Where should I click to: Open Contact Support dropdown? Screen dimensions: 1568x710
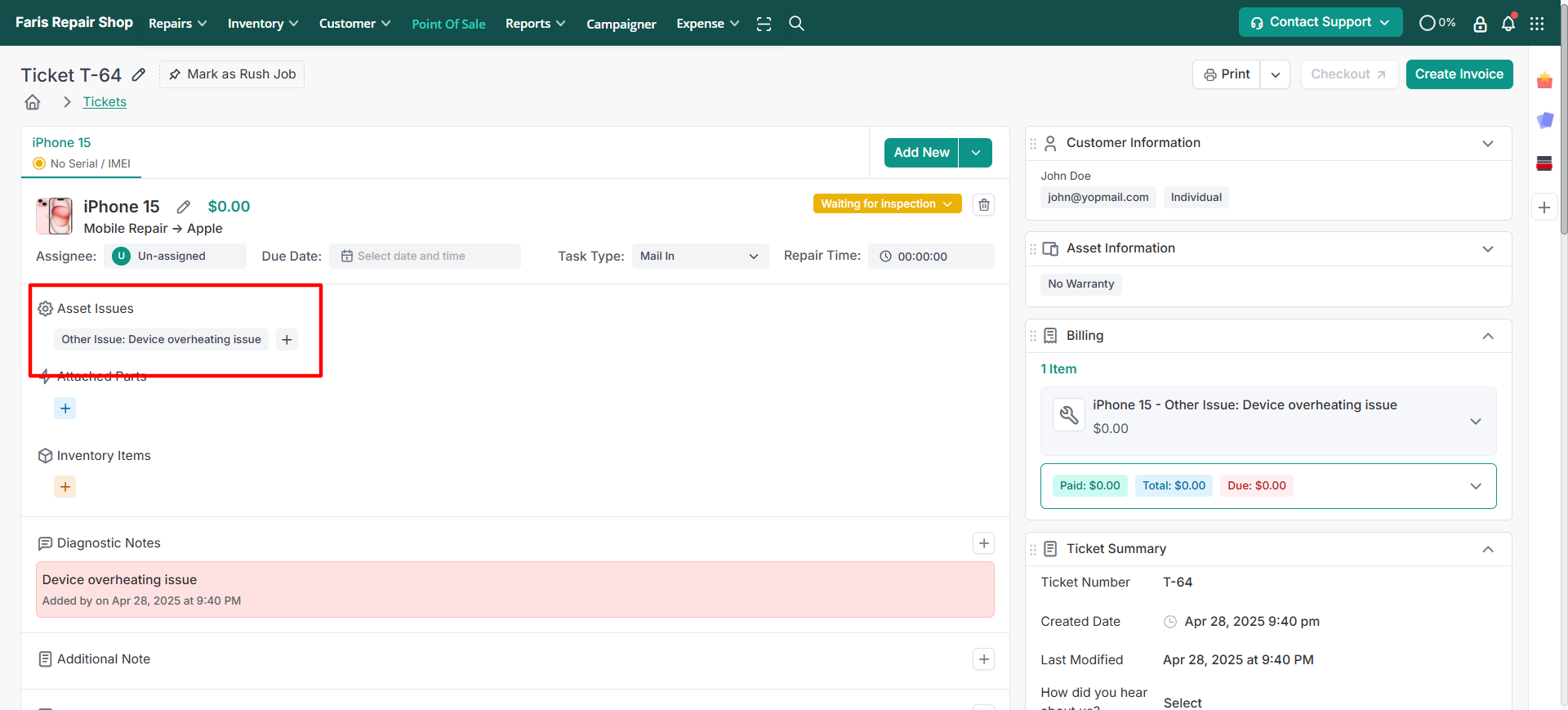tap(1321, 22)
